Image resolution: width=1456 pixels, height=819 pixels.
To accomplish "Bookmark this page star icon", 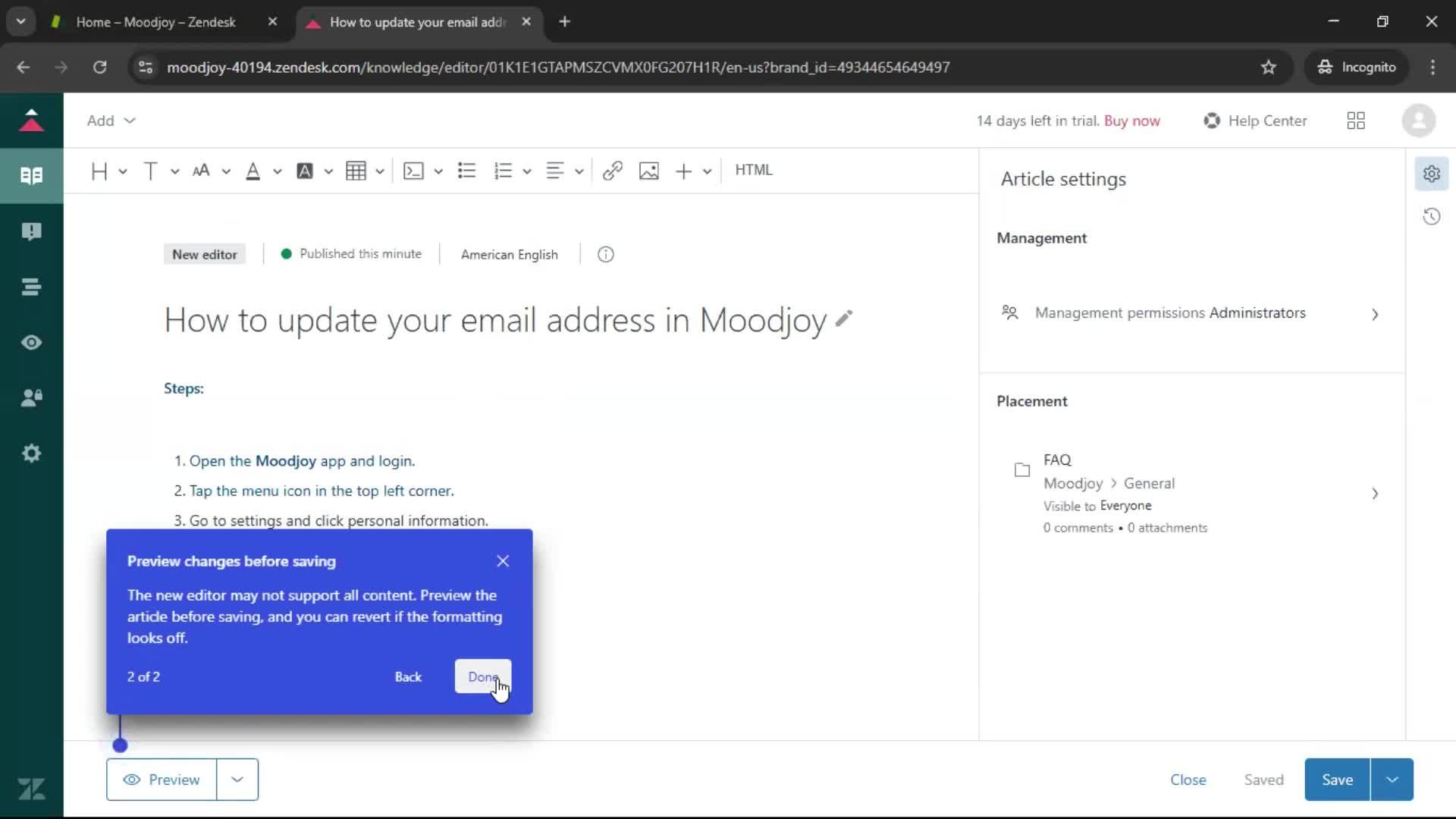I will (1269, 67).
